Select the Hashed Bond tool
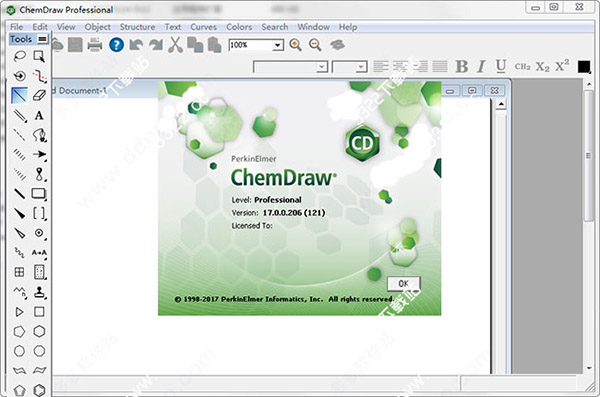The image size is (600, 397). (x=19, y=154)
